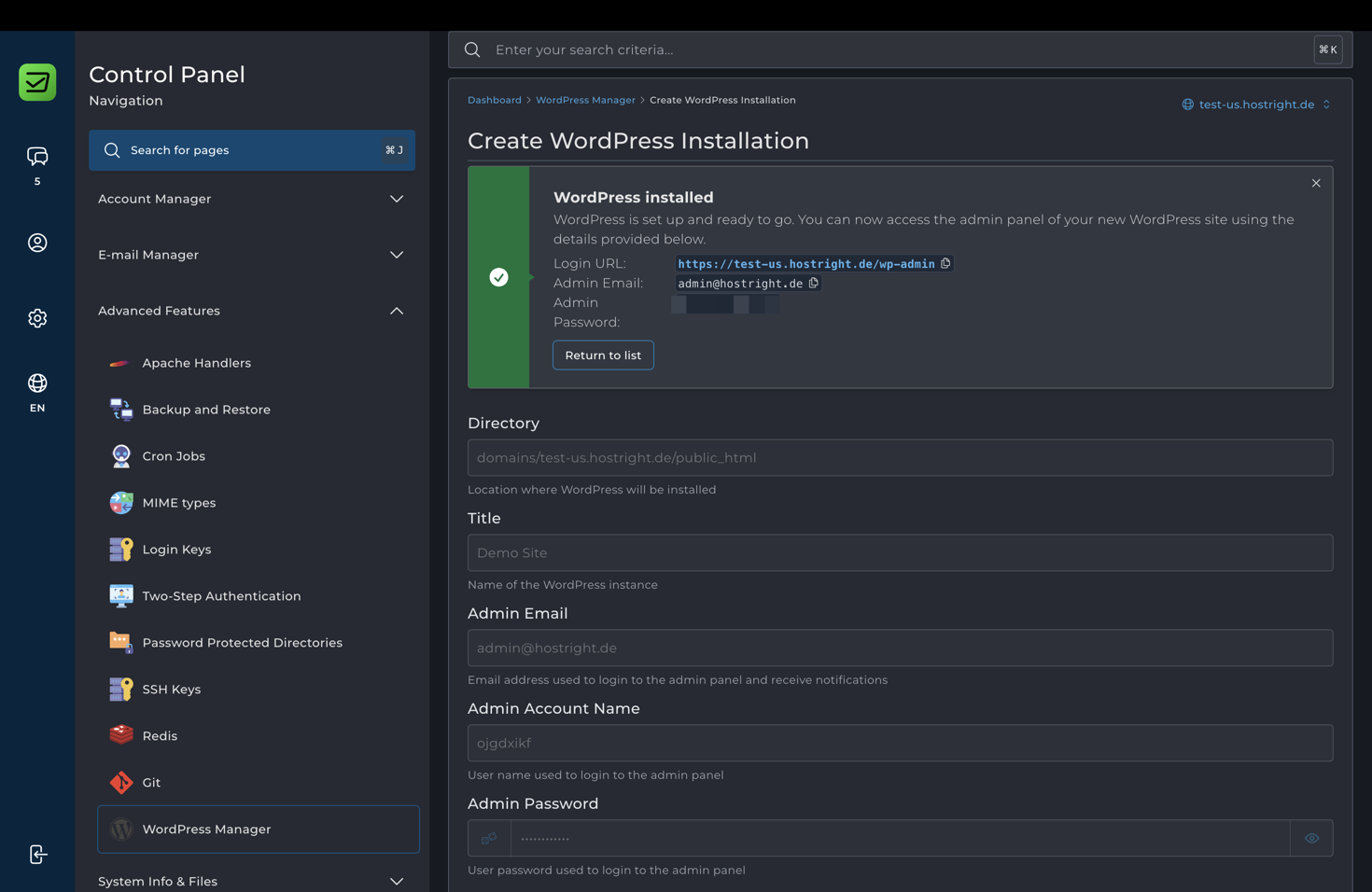The image size is (1372, 892).
Task: Expand the System Info & Files section
Action: [x=252, y=881]
